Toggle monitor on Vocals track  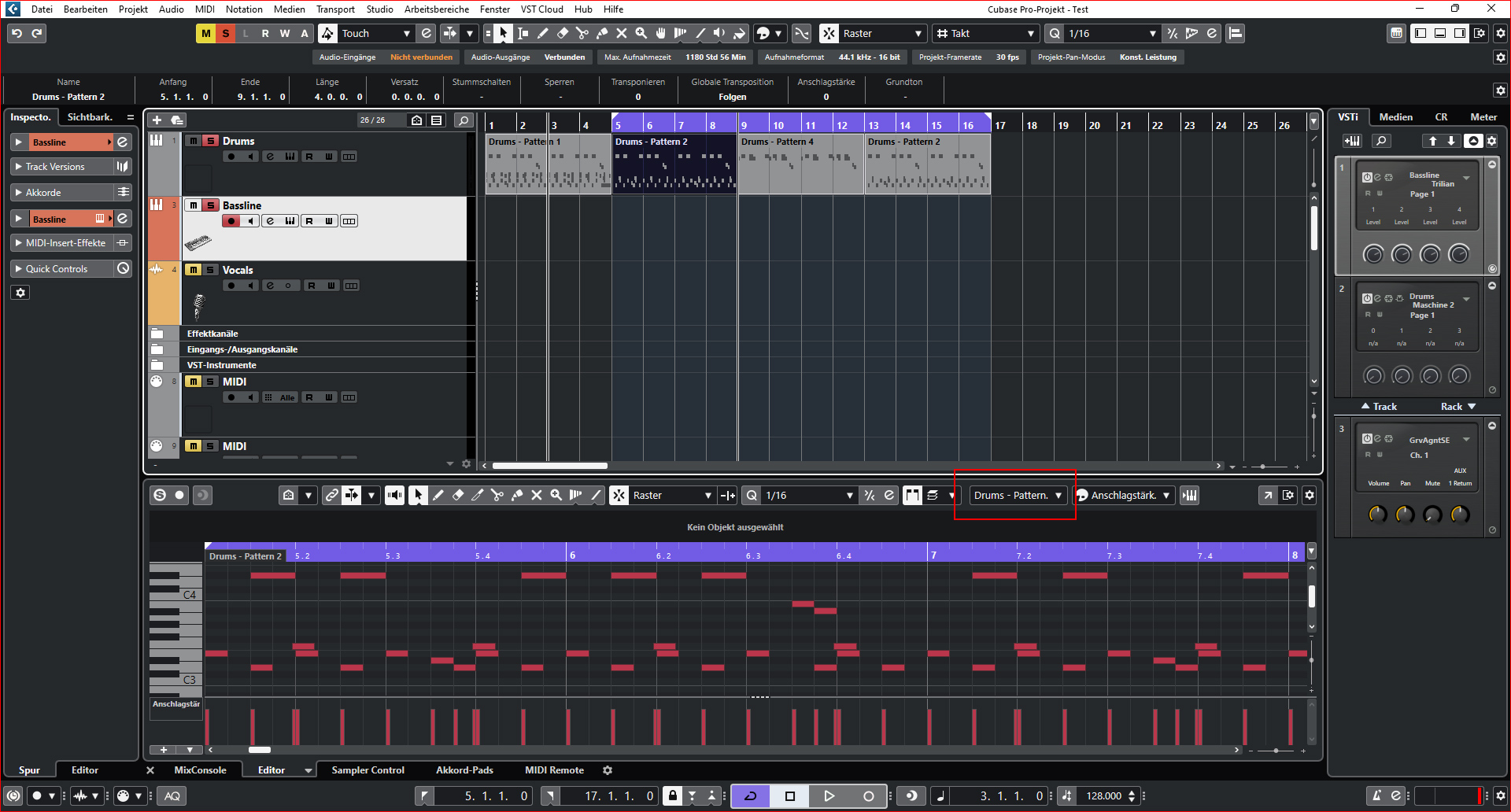tap(251, 286)
